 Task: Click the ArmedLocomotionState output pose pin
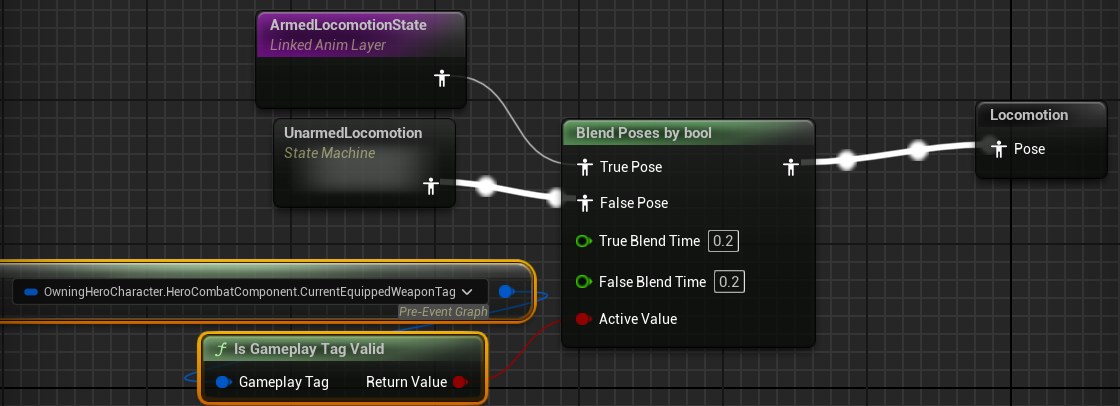[x=442, y=78]
